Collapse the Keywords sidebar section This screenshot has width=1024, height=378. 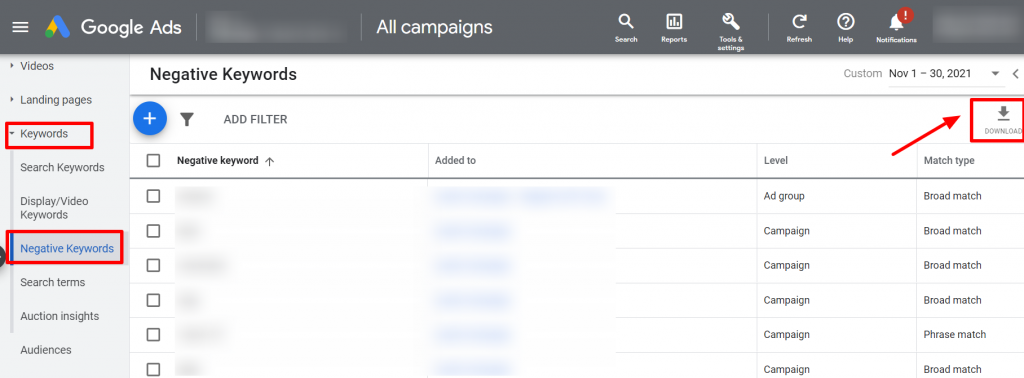pos(12,134)
